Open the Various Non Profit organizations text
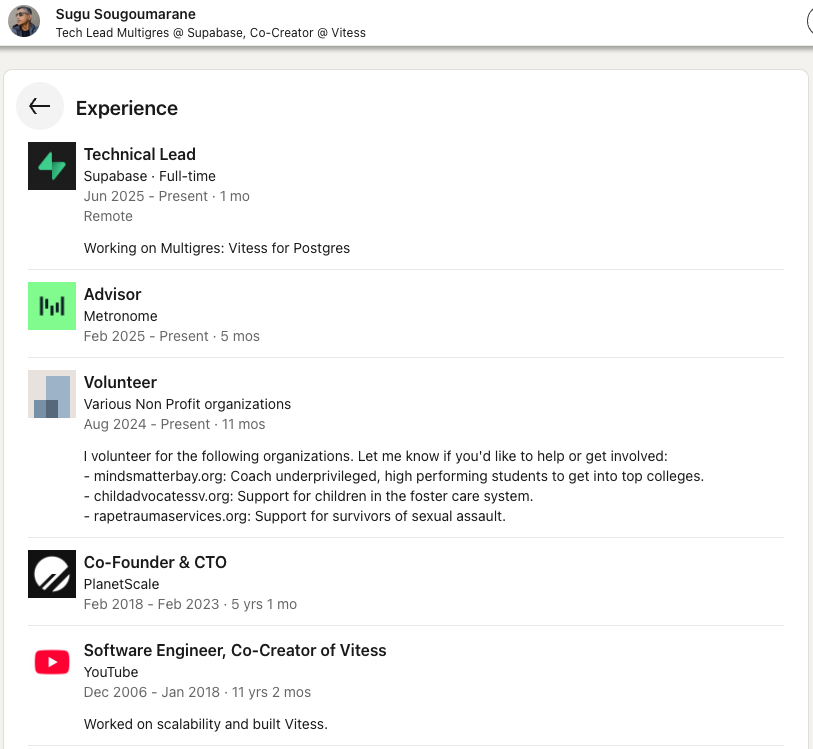The width and height of the screenshot is (813, 749). pos(187,404)
